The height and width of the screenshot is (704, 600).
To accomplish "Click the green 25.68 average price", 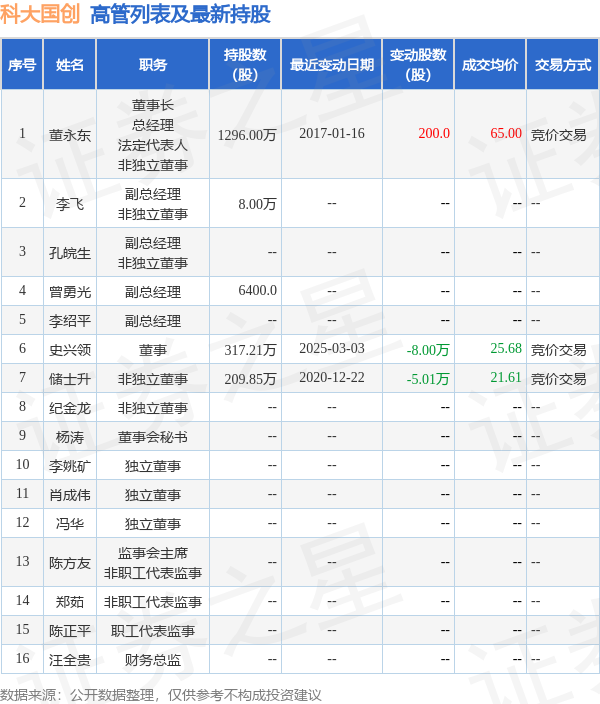I will tap(506, 348).
